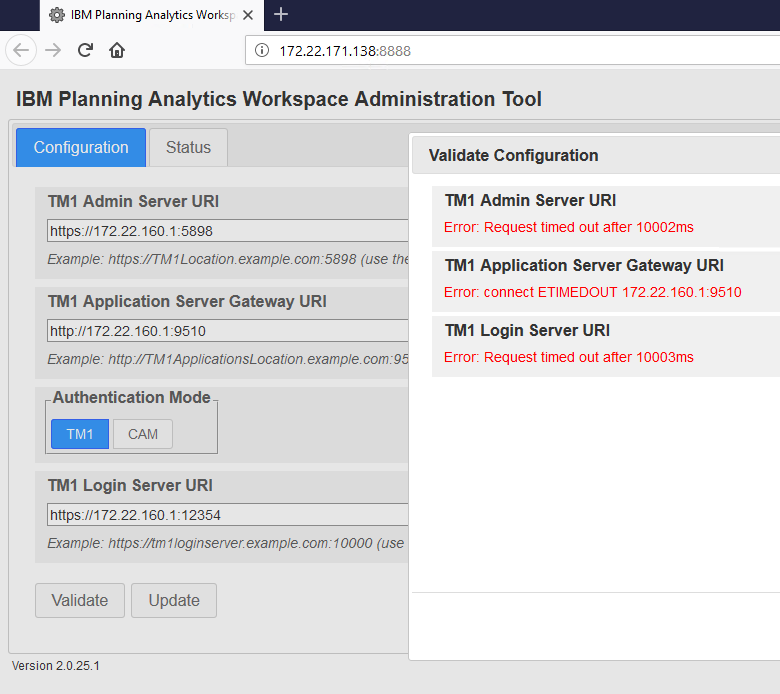Reload the current page
Viewport: 780px width, 694px height.
click(85, 51)
